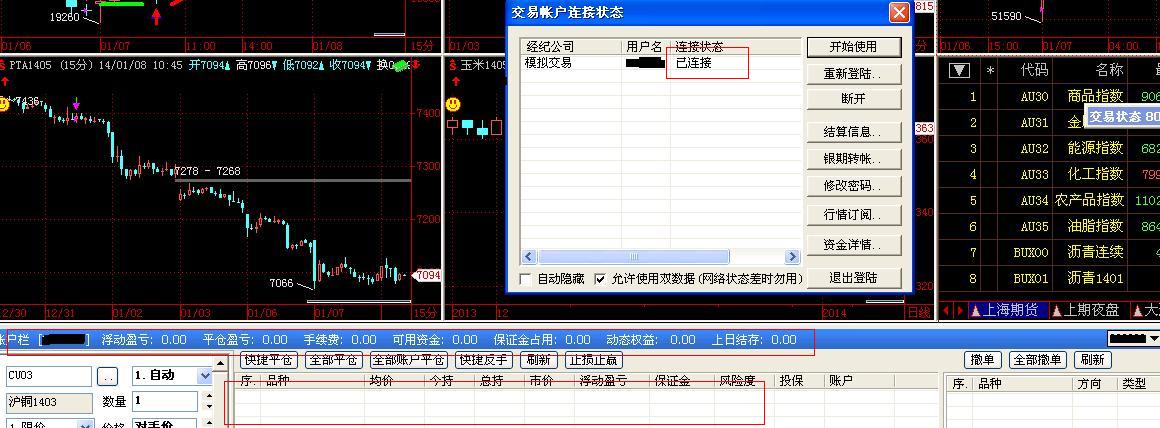
Task: Open 资金详情 fund details
Action: coord(854,245)
